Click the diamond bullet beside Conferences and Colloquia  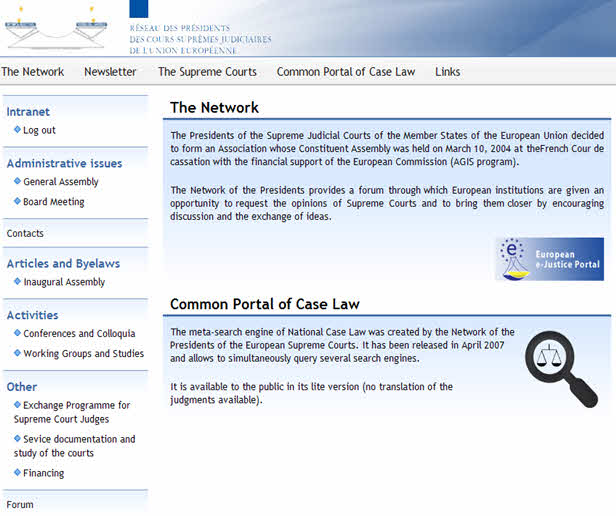[x=17, y=332]
